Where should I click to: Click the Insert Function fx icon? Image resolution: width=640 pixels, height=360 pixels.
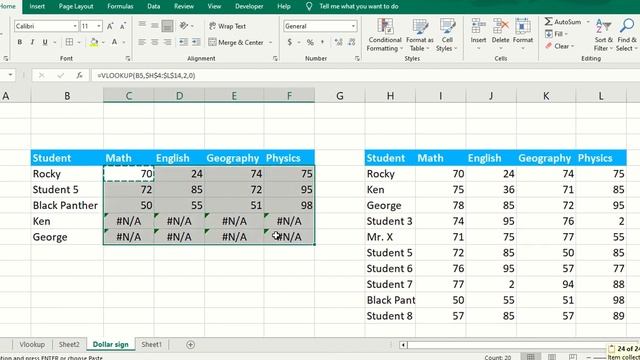80,75
